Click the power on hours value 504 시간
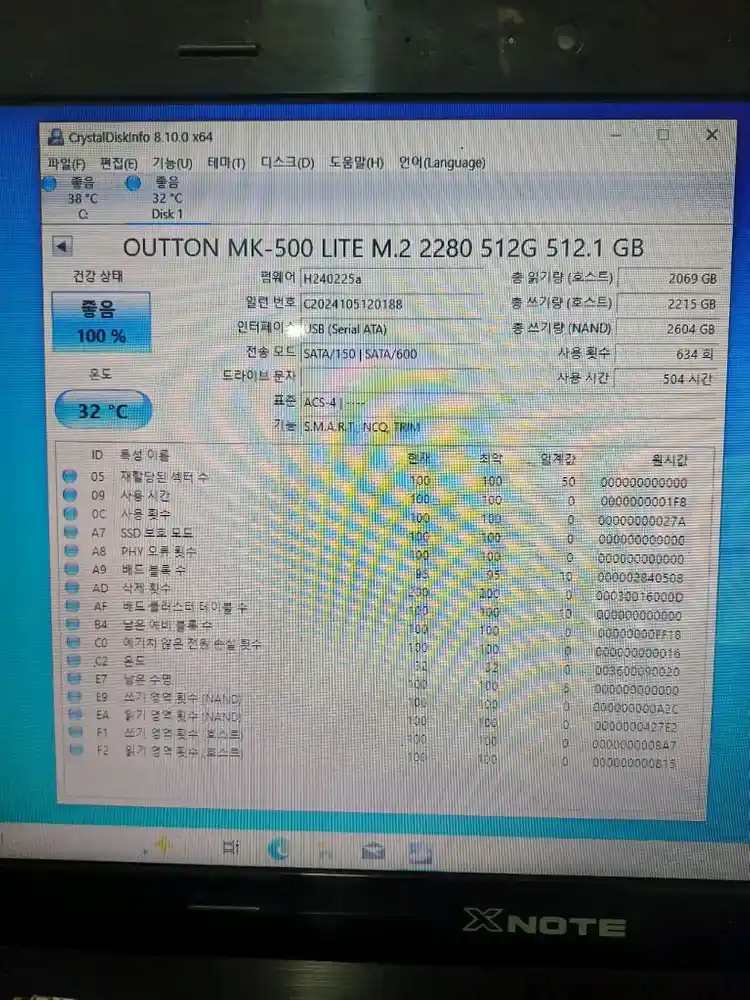The width and height of the screenshot is (750, 1000). (665, 379)
